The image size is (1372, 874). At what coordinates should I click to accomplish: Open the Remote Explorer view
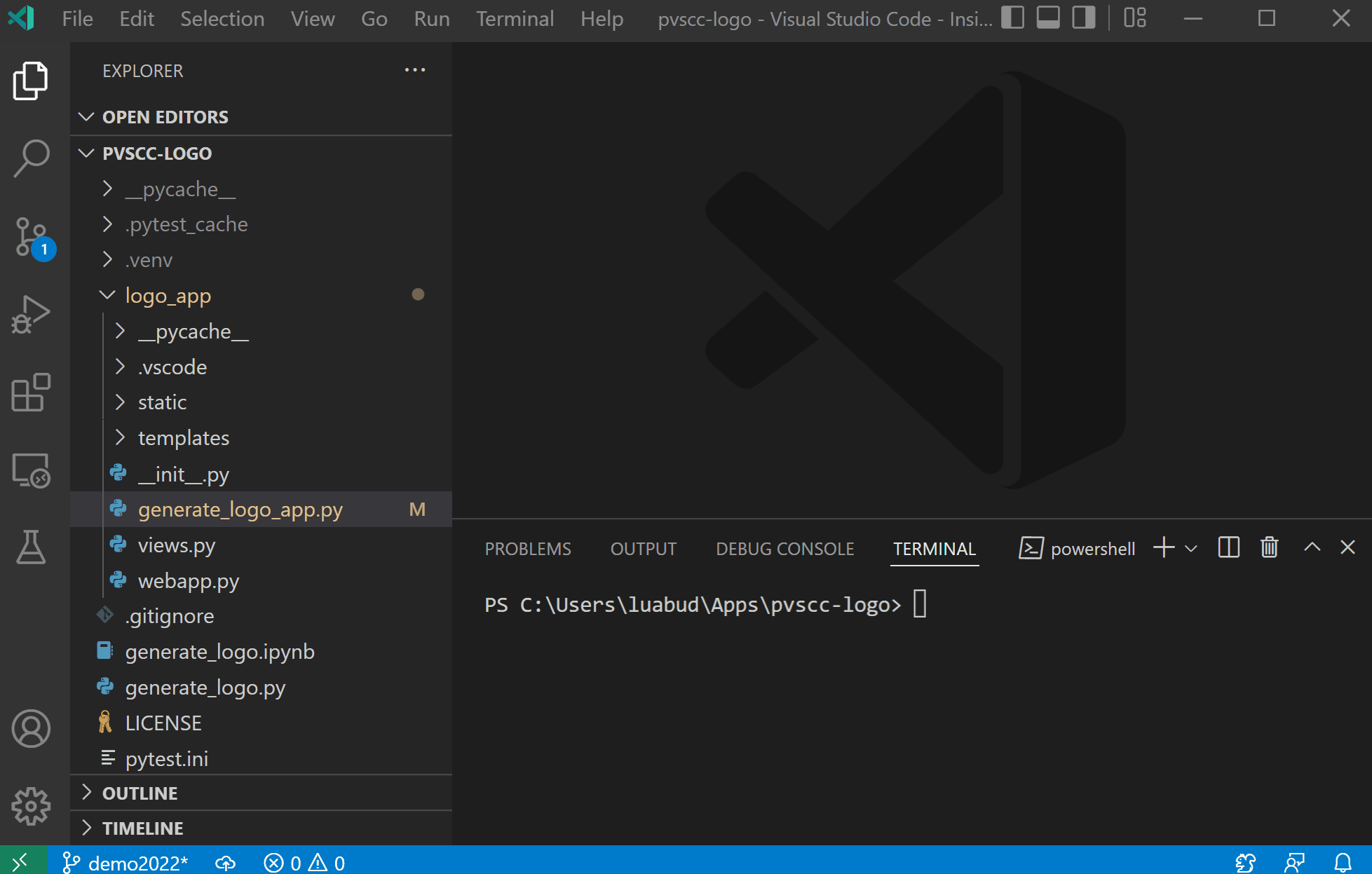pyautogui.click(x=31, y=470)
